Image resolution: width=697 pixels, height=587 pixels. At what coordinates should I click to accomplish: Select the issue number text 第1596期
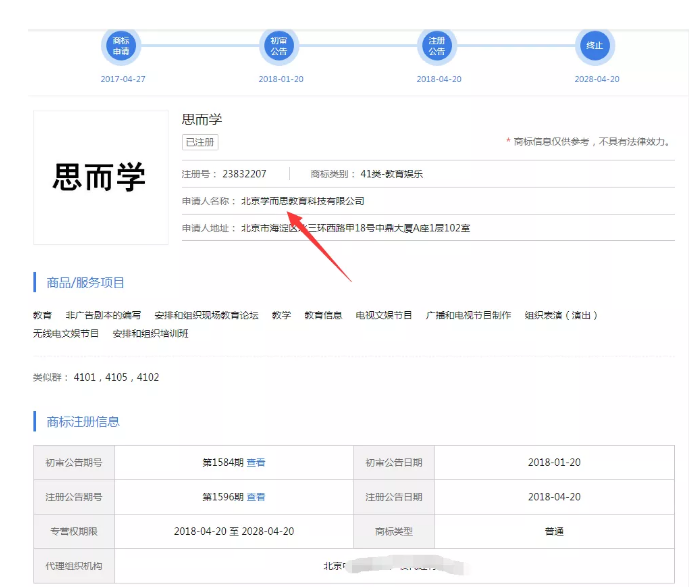223,497
